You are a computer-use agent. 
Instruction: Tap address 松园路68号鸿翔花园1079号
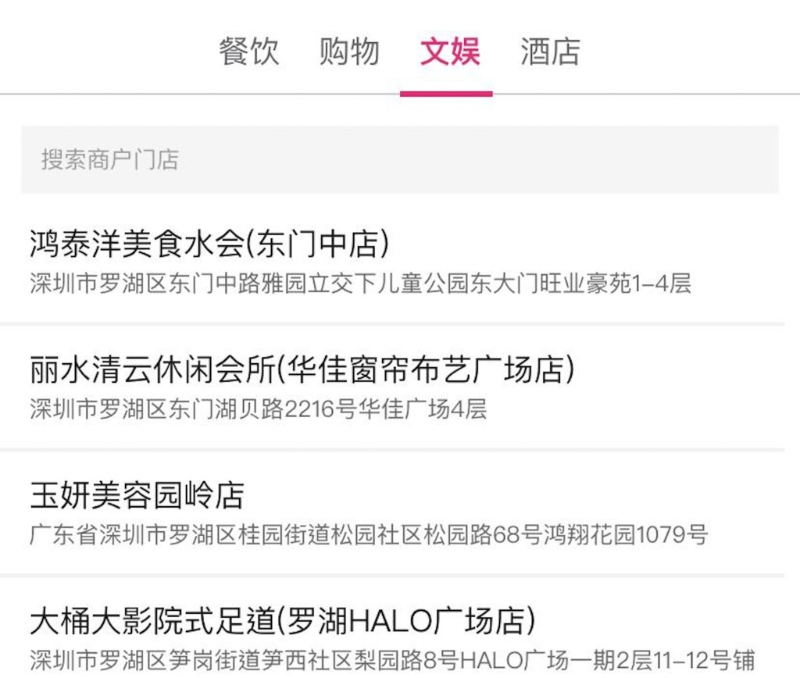click(x=565, y=535)
